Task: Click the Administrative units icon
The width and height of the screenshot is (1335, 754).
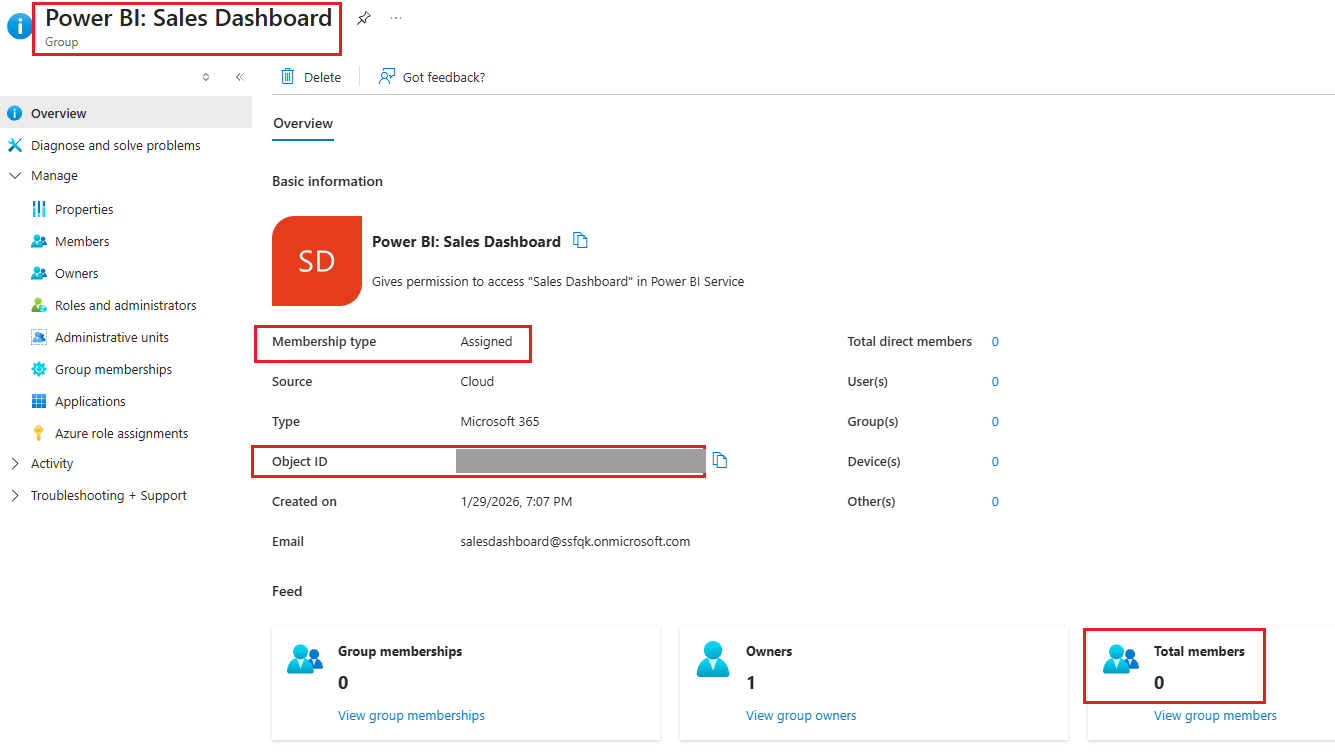Action: pyautogui.click(x=39, y=337)
